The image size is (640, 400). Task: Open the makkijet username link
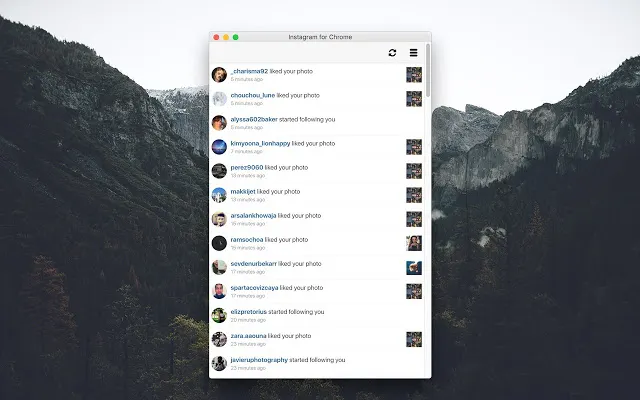[x=243, y=192]
